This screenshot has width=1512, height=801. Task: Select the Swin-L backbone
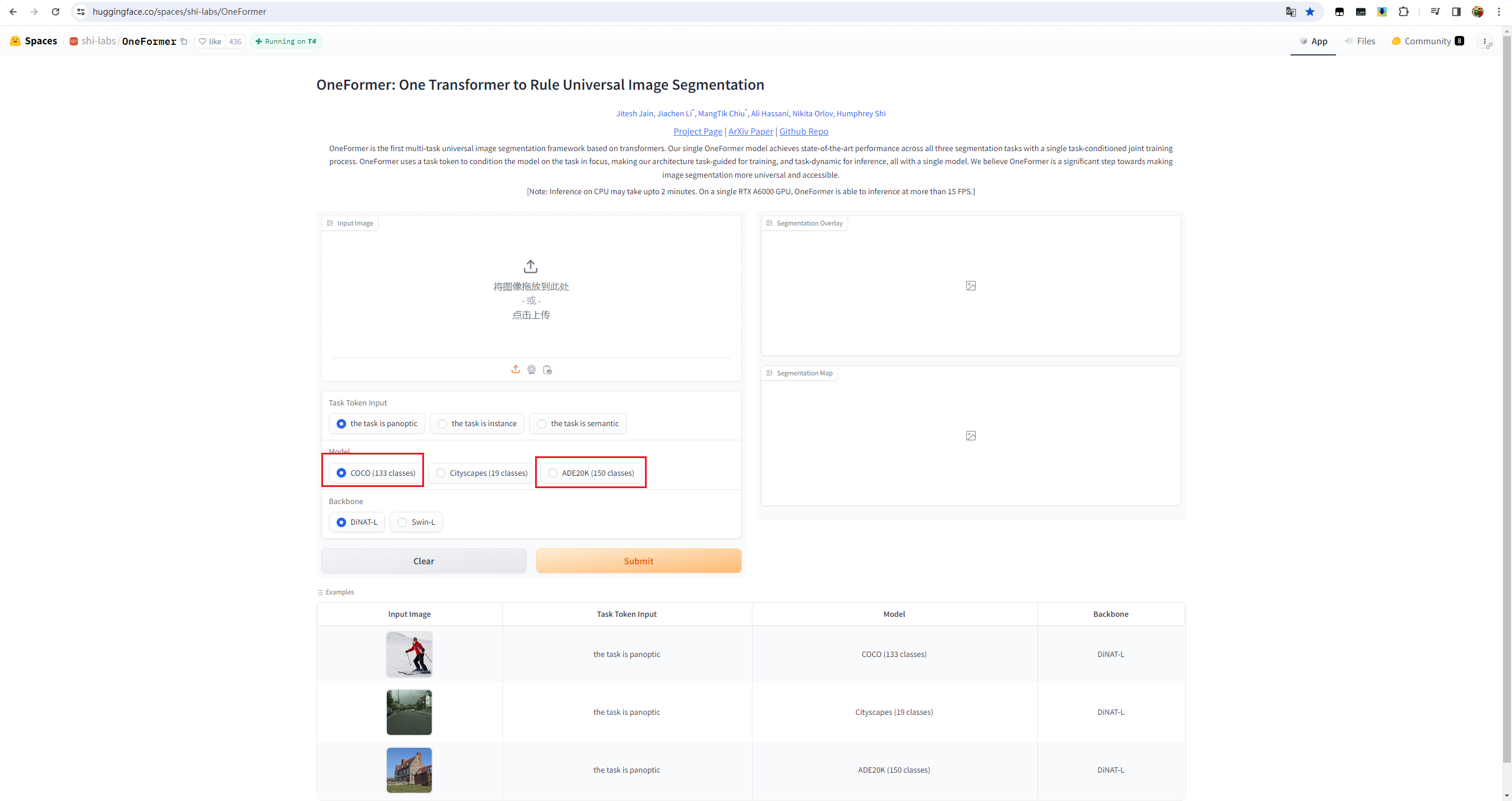tap(416, 522)
